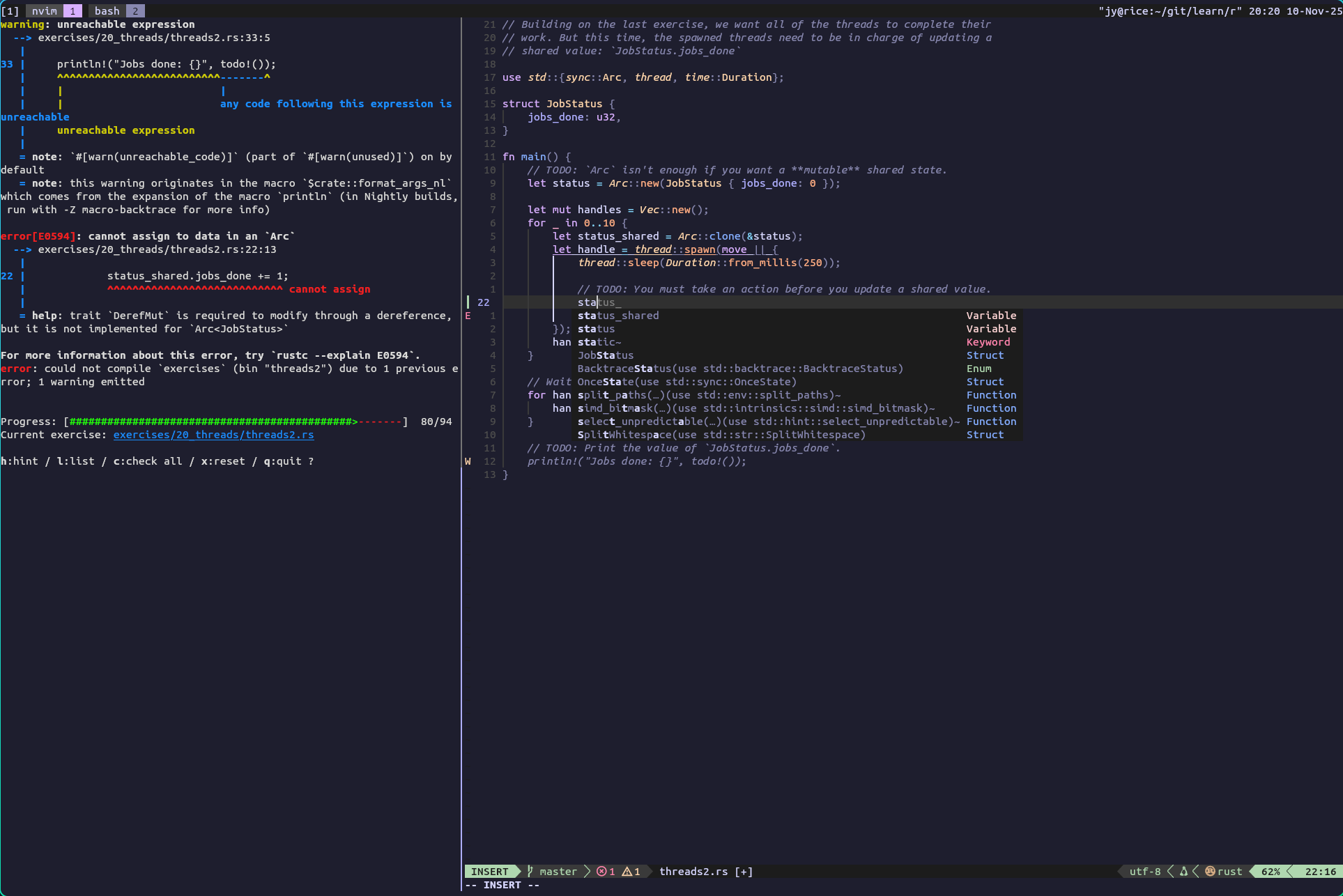Click the git branch icon in statusline
Image resolution: width=1343 pixels, height=896 pixels.
pyautogui.click(x=530, y=871)
